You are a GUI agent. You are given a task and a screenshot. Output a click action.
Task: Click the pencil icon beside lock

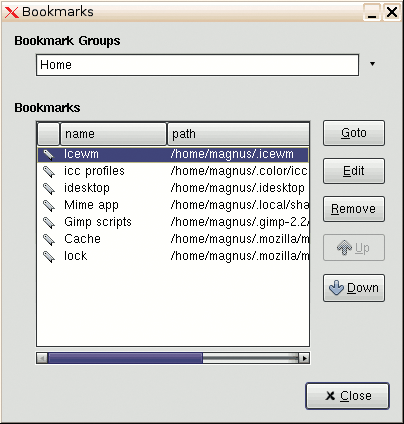tap(49, 256)
